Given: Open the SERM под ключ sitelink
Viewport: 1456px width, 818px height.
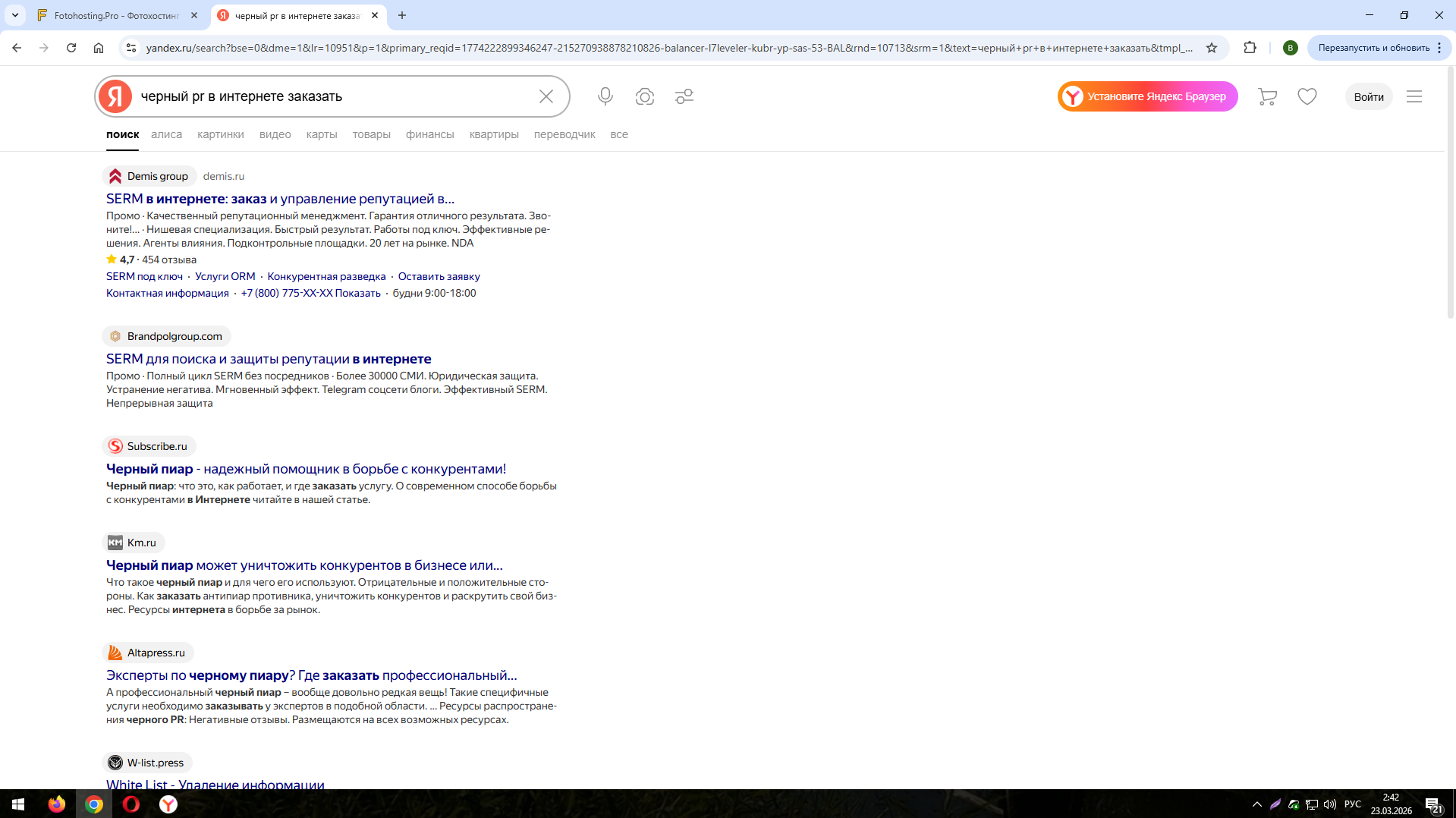Looking at the screenshot, I should (144, 276).
